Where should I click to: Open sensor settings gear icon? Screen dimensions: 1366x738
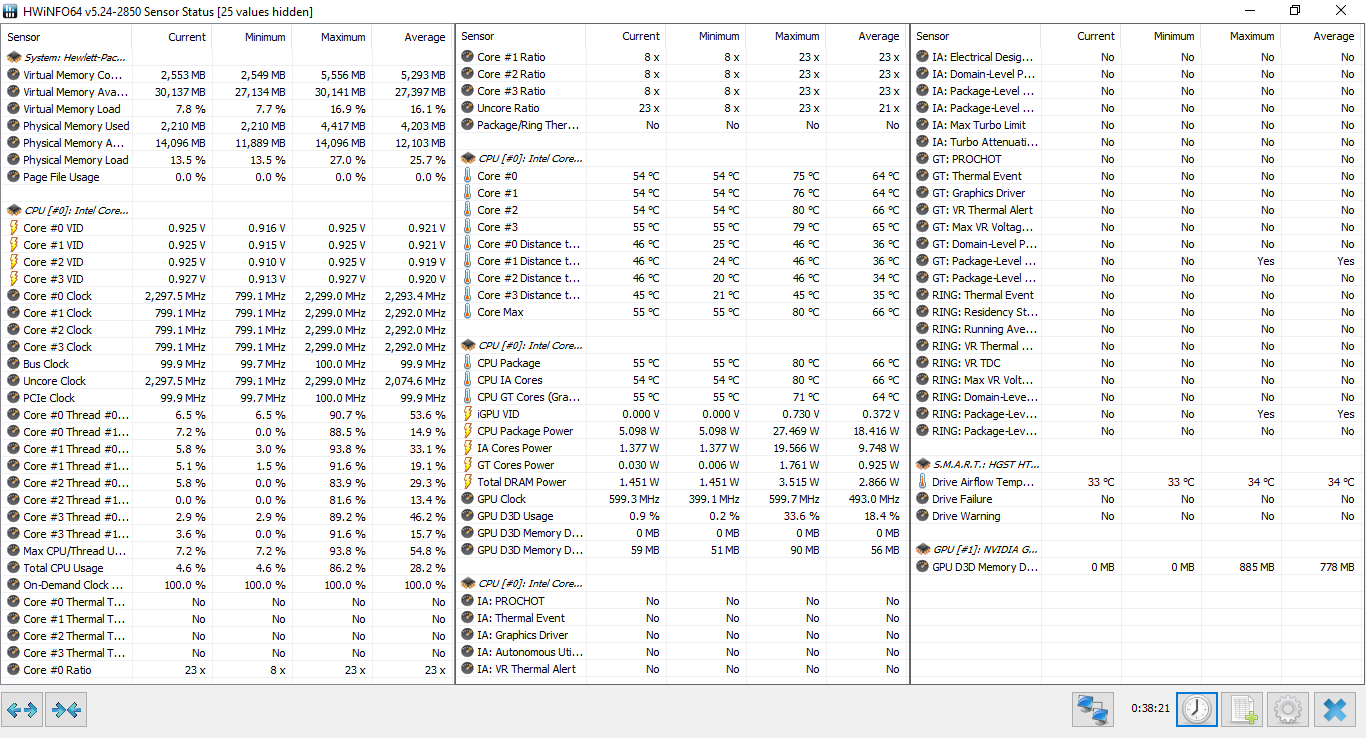pyautogui.click(x=1288, y=710)
